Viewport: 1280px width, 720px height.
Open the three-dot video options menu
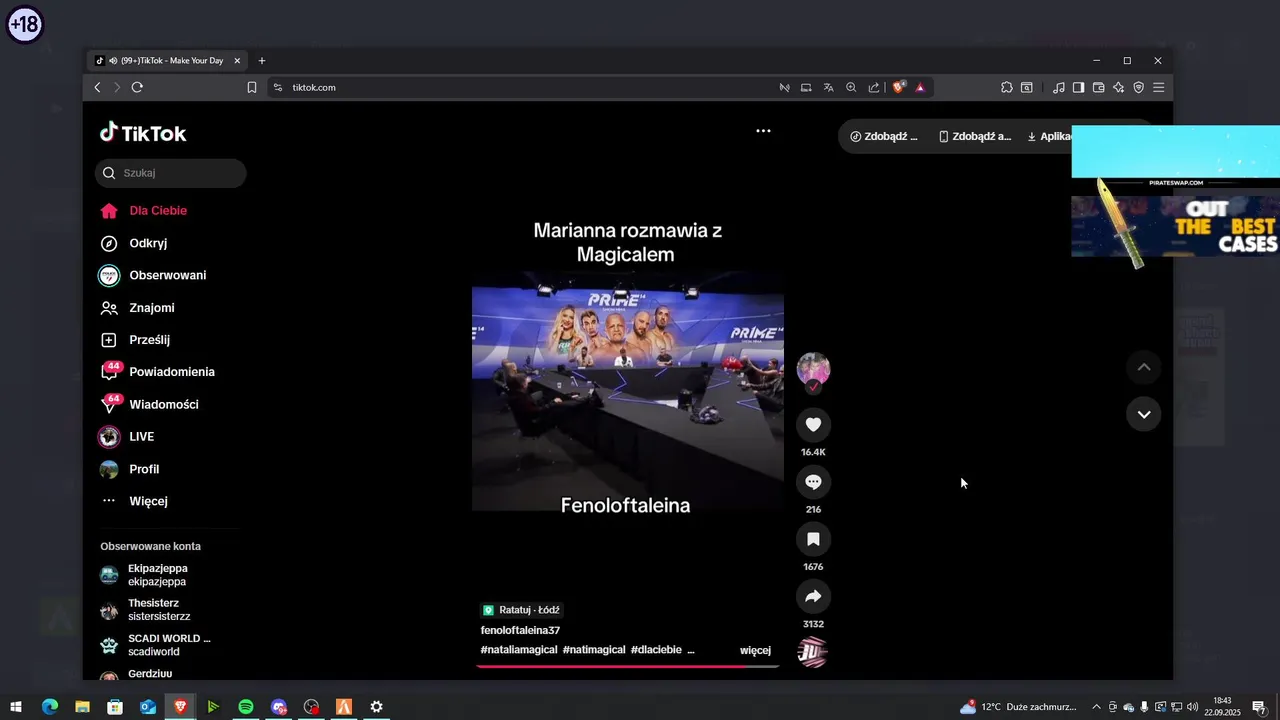pyautogui.click(x=763, y=131)
